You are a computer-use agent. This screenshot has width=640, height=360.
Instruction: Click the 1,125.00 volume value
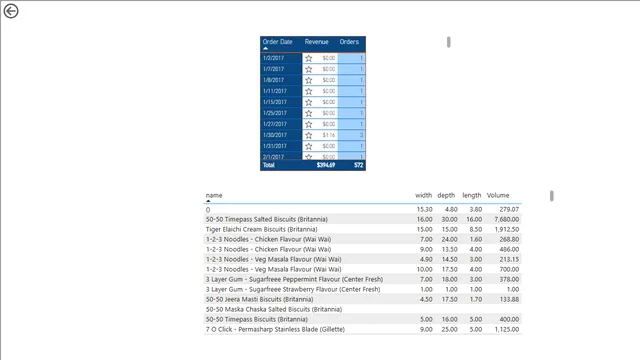(x=507, y=329)
